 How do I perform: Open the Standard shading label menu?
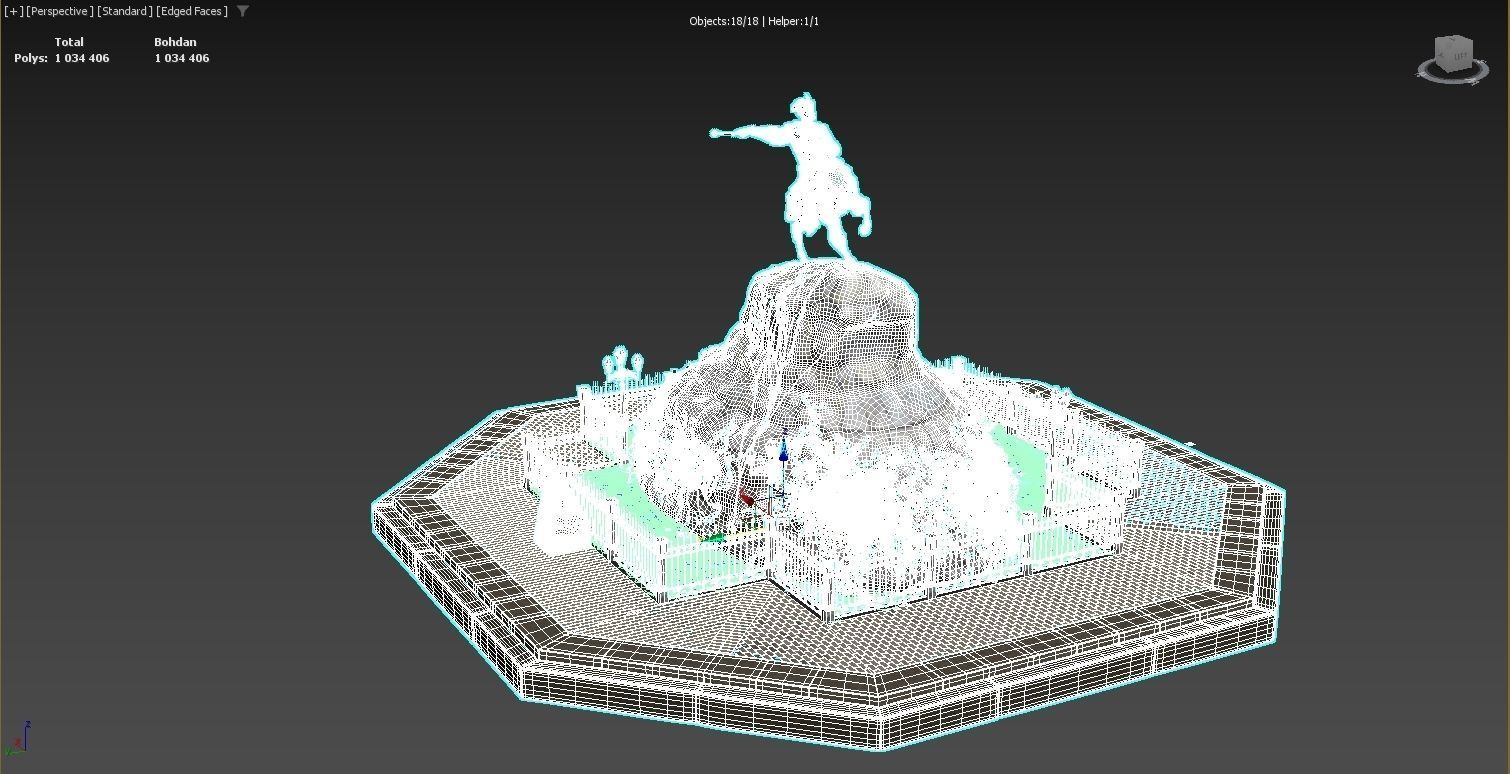click(125, 11)
